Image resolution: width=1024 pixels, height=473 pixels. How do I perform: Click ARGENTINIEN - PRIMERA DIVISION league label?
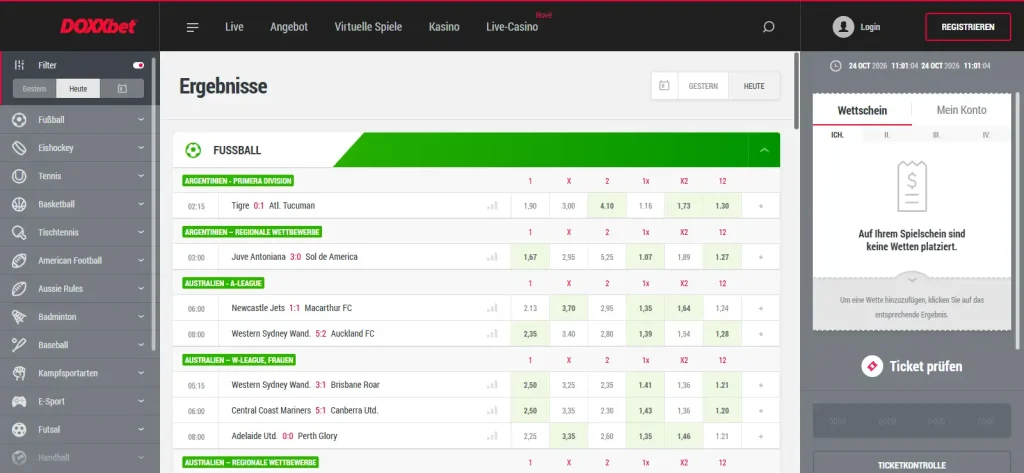tap(238, 181)
